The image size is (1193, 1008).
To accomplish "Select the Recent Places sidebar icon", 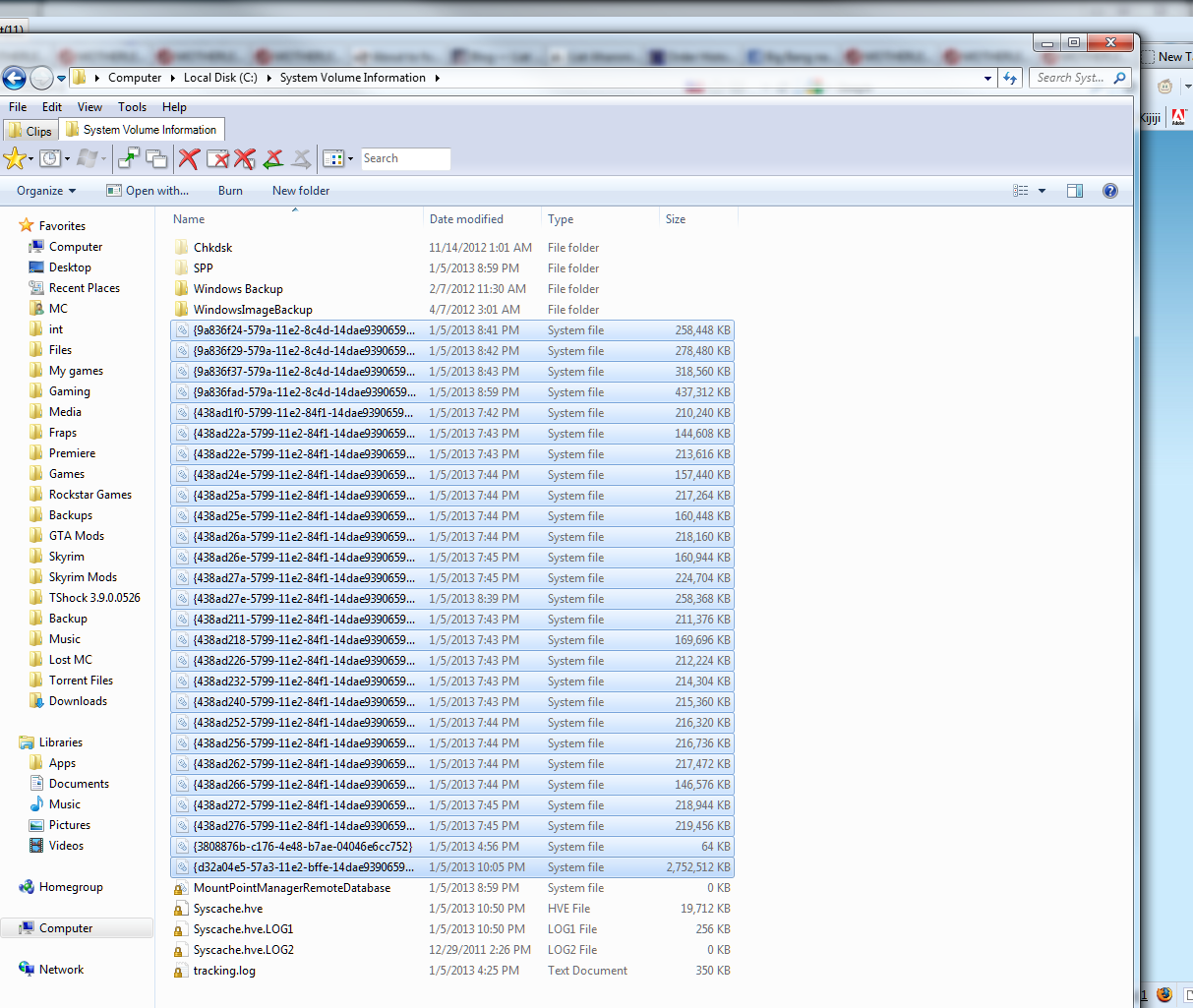I will pyautogui.click(x=36, y=288).
